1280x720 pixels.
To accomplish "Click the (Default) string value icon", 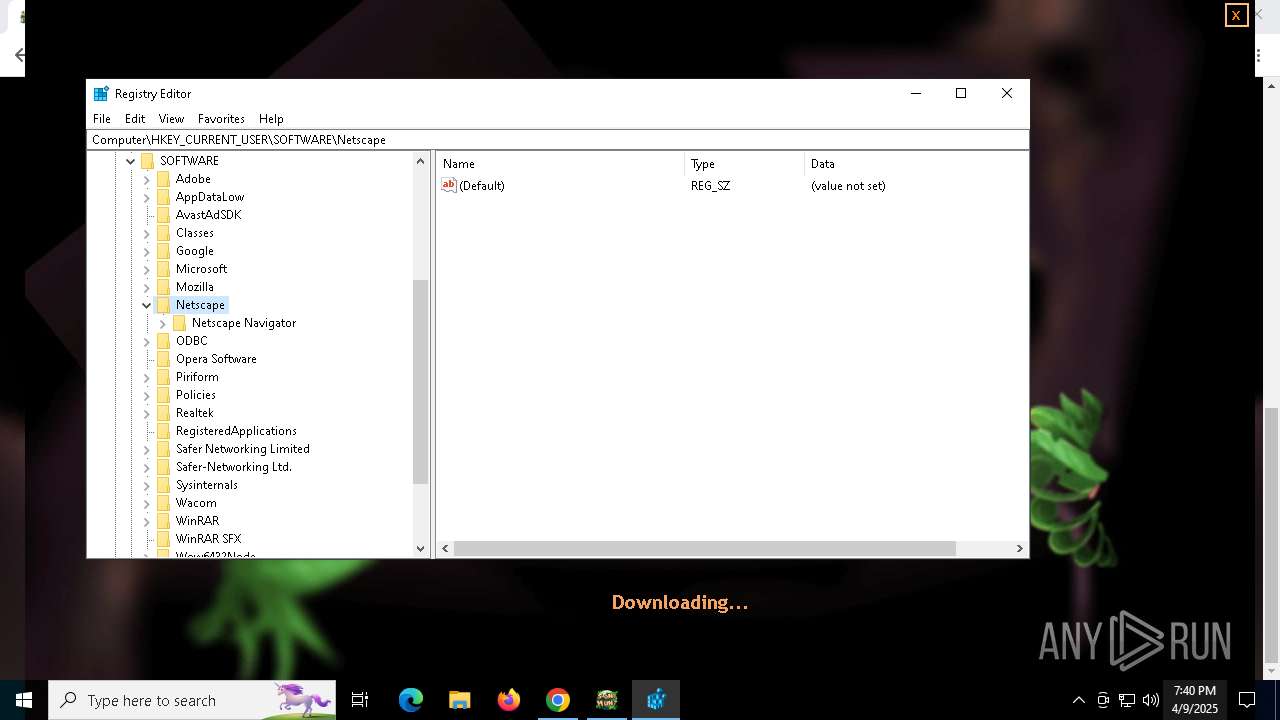I will tap(449, 185).
